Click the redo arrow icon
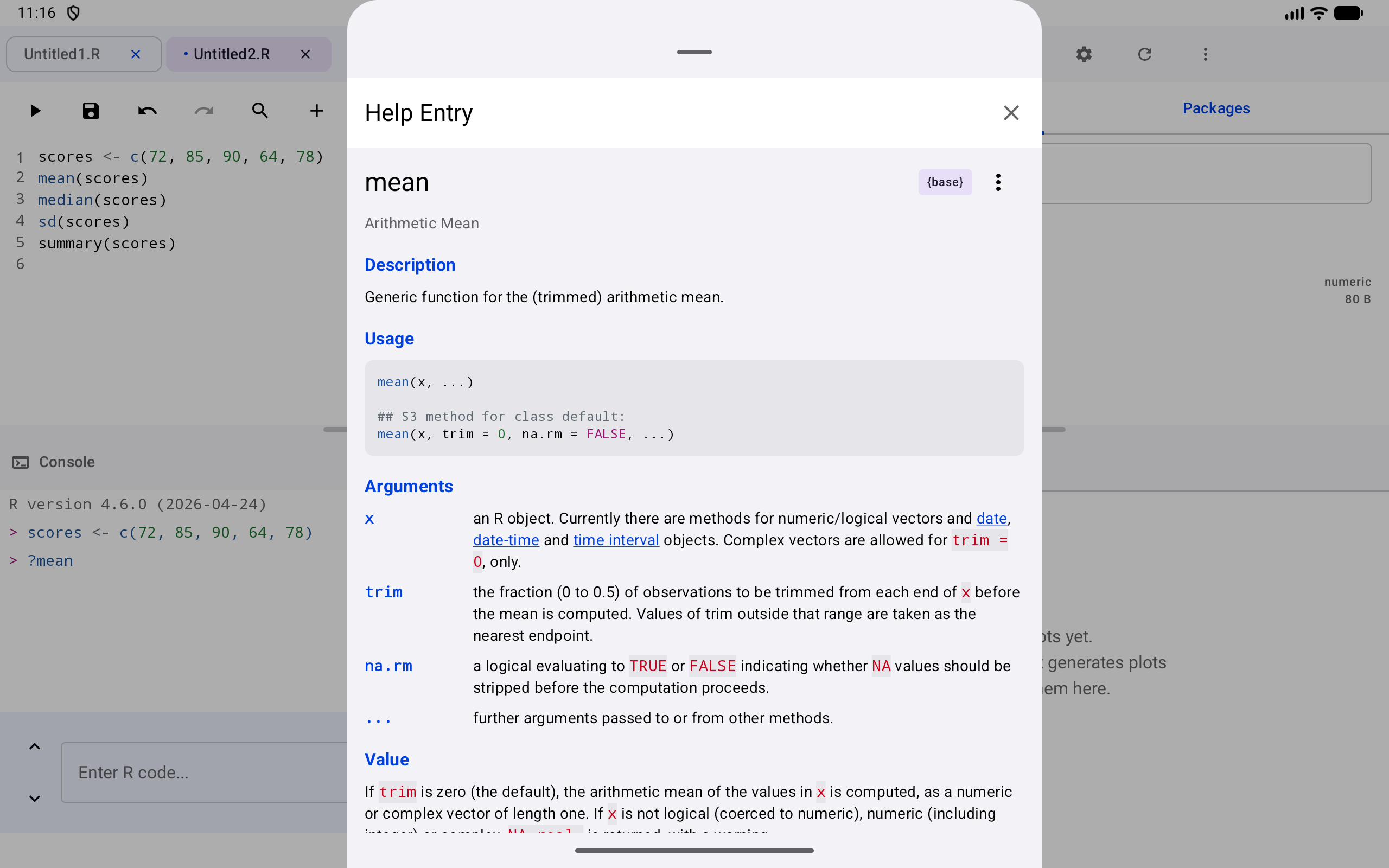Screen dimensions: 1389x868 click(204, 110)
